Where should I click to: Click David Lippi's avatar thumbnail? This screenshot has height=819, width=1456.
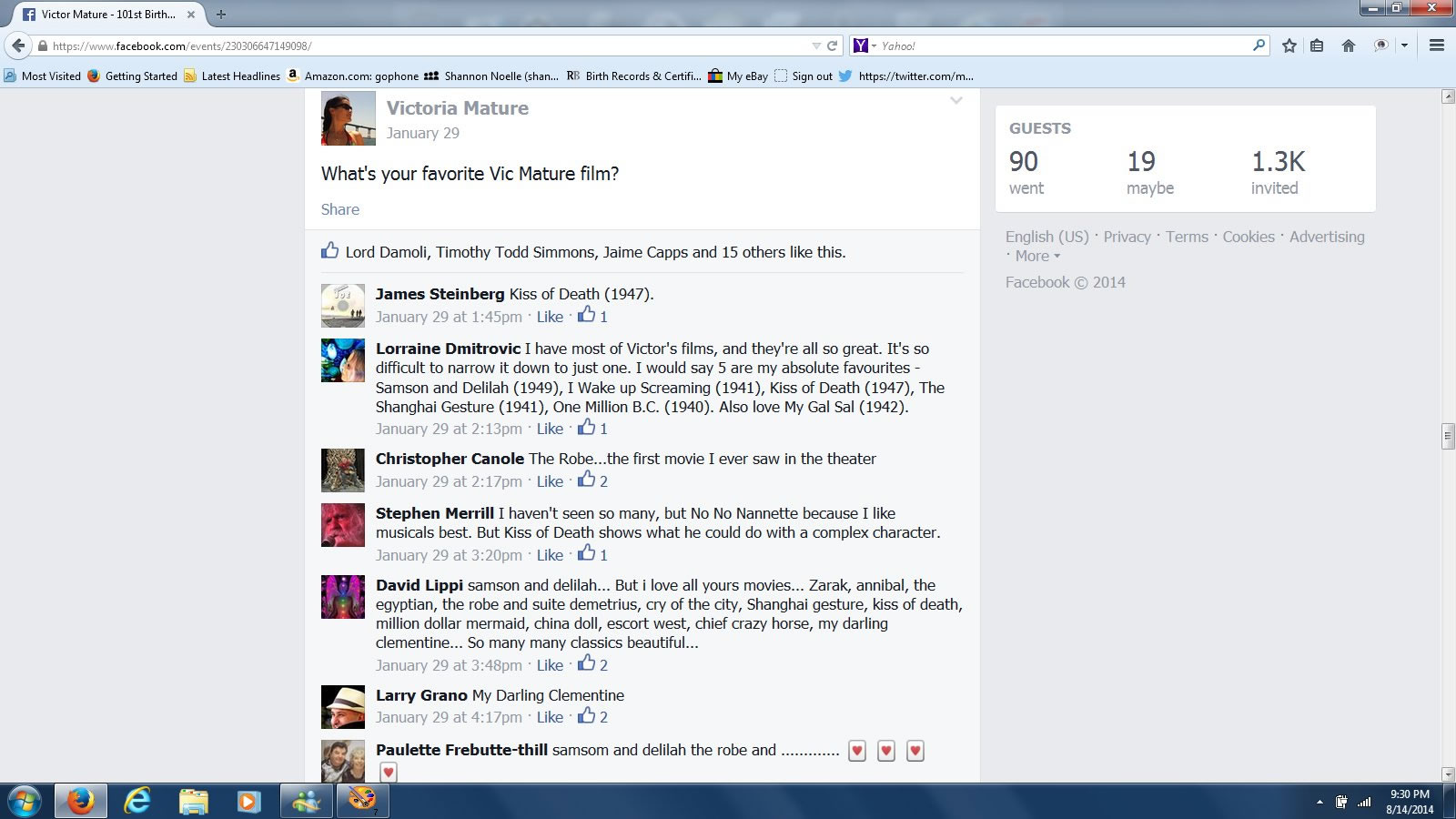(343, 597)
